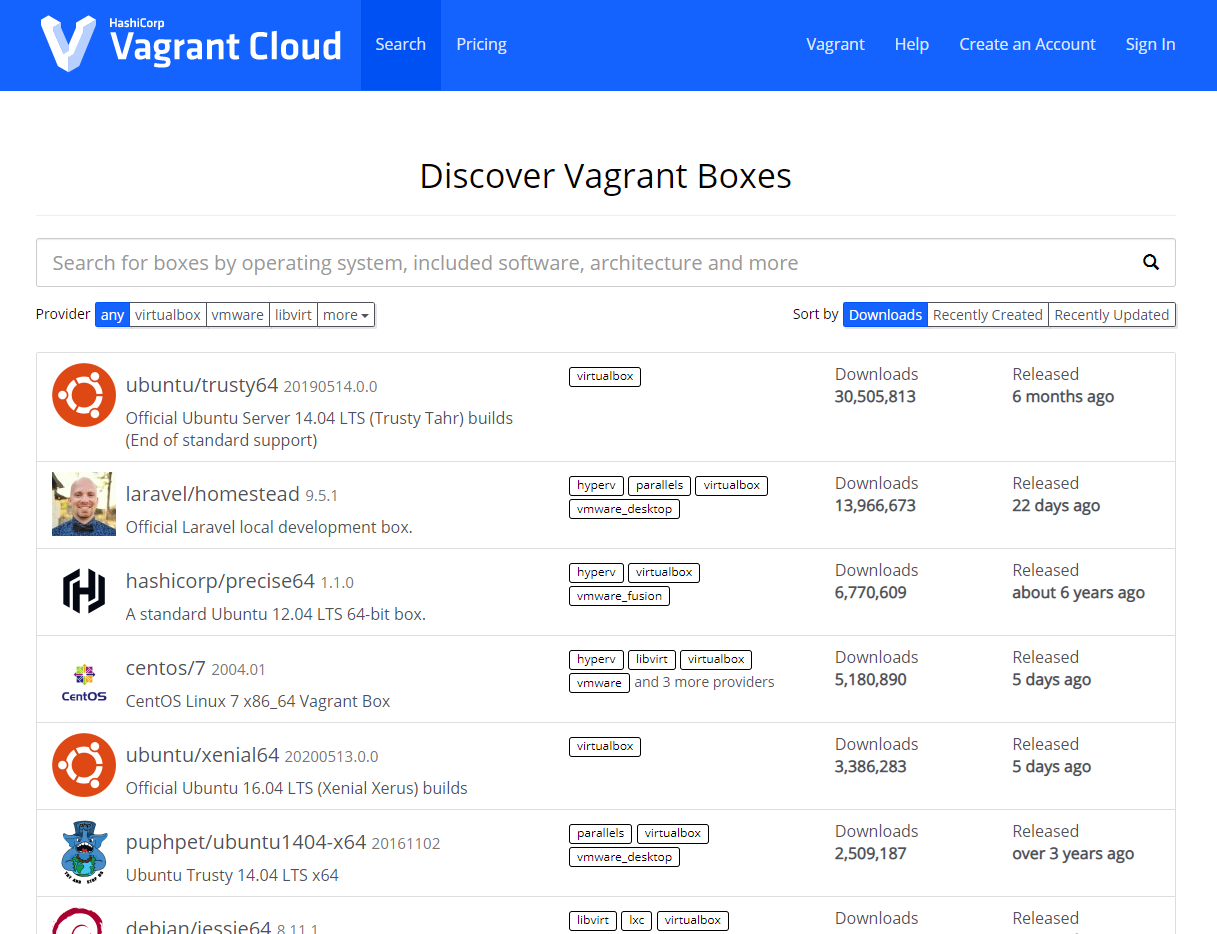The height and width of the screenshot is (934, 1217).
Task: Click the Create an Account link
Action: (x=1027, y=44)
